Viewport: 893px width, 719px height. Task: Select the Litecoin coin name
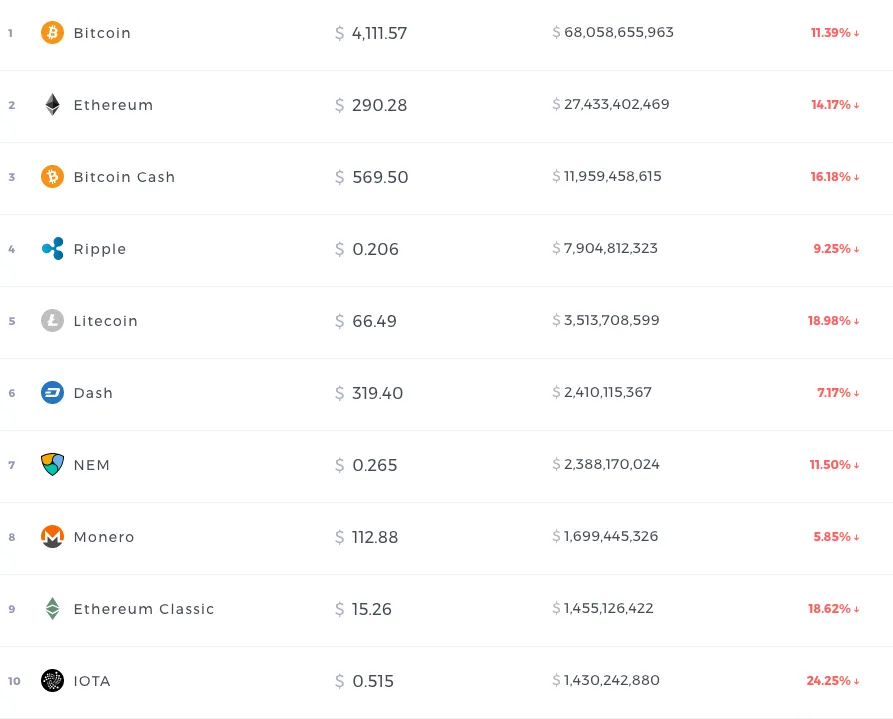pyautogui.click(x=105, y=321)
